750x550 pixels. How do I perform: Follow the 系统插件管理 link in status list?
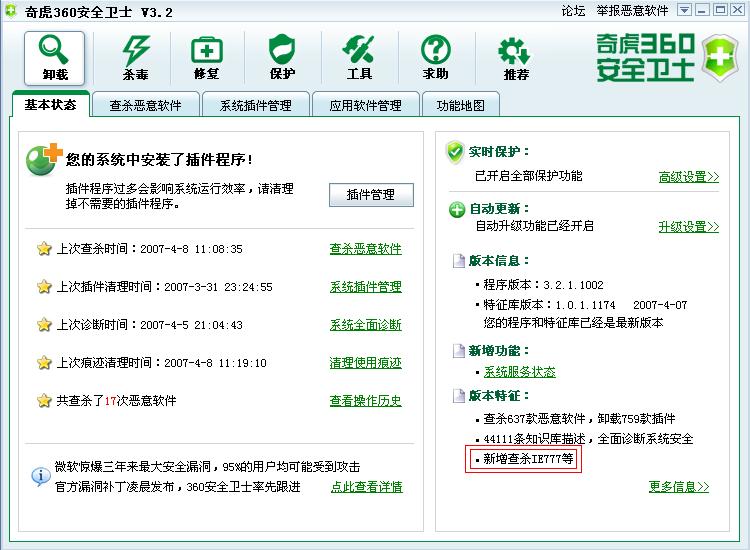(x=365, y=286)
